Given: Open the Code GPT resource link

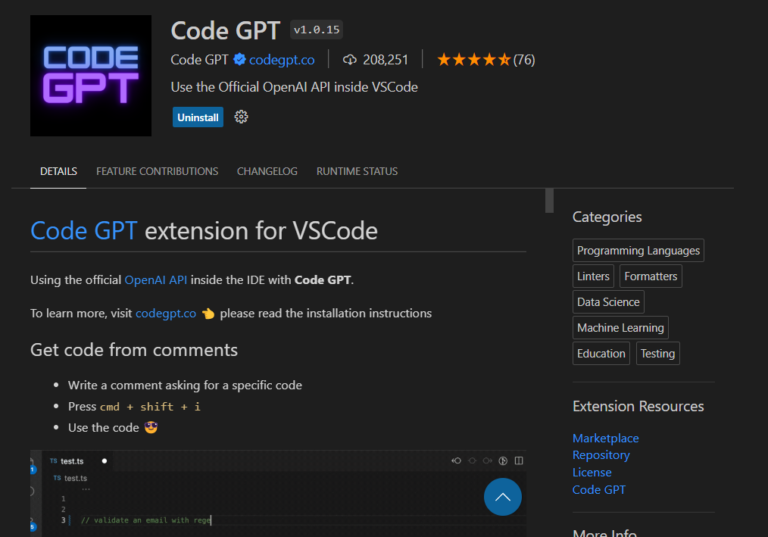Looking at the screenshot, I should [x=599, y=489].
